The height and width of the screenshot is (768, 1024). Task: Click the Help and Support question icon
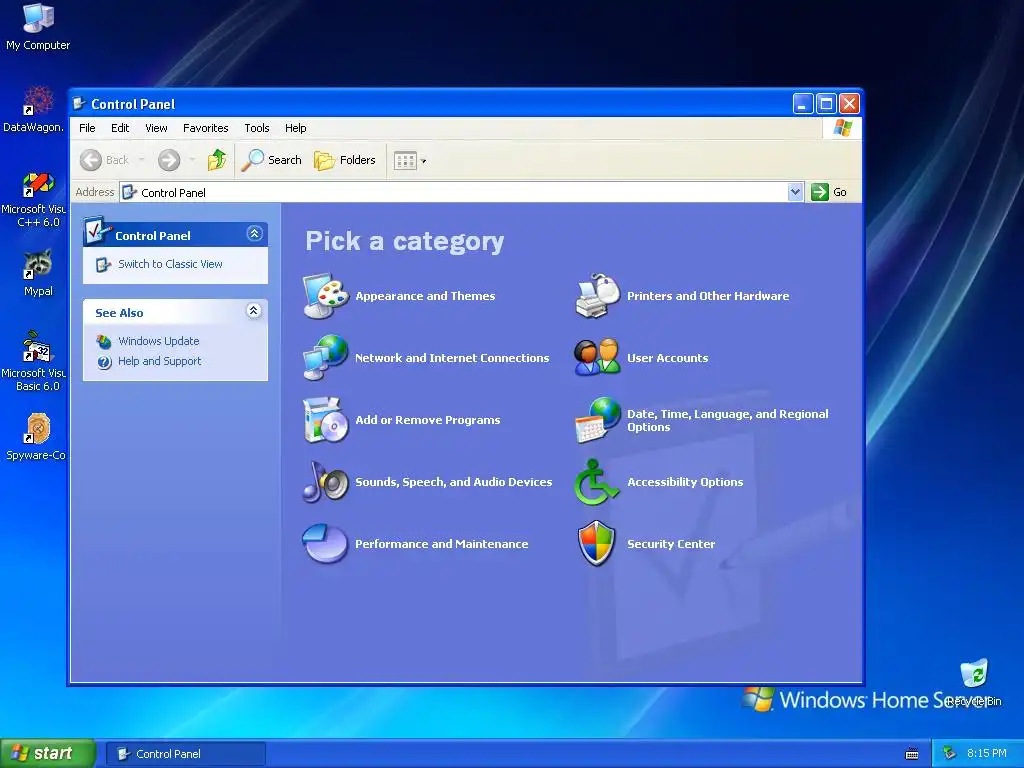(x=104, y=362)
